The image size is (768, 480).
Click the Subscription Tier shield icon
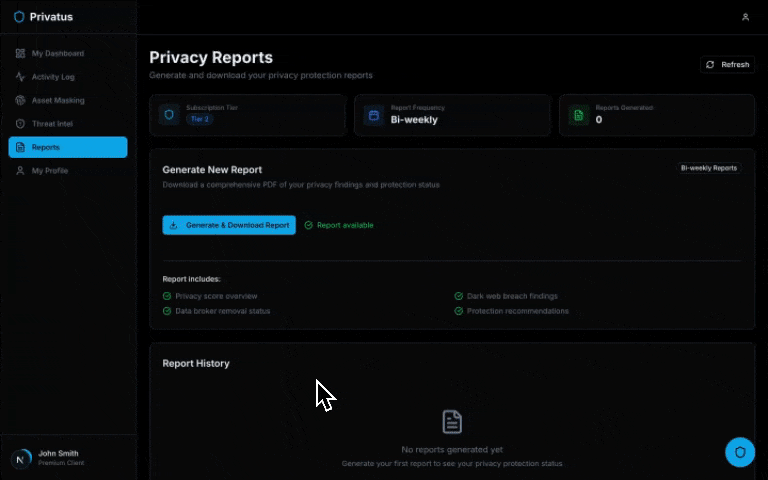tap(169, 115)
